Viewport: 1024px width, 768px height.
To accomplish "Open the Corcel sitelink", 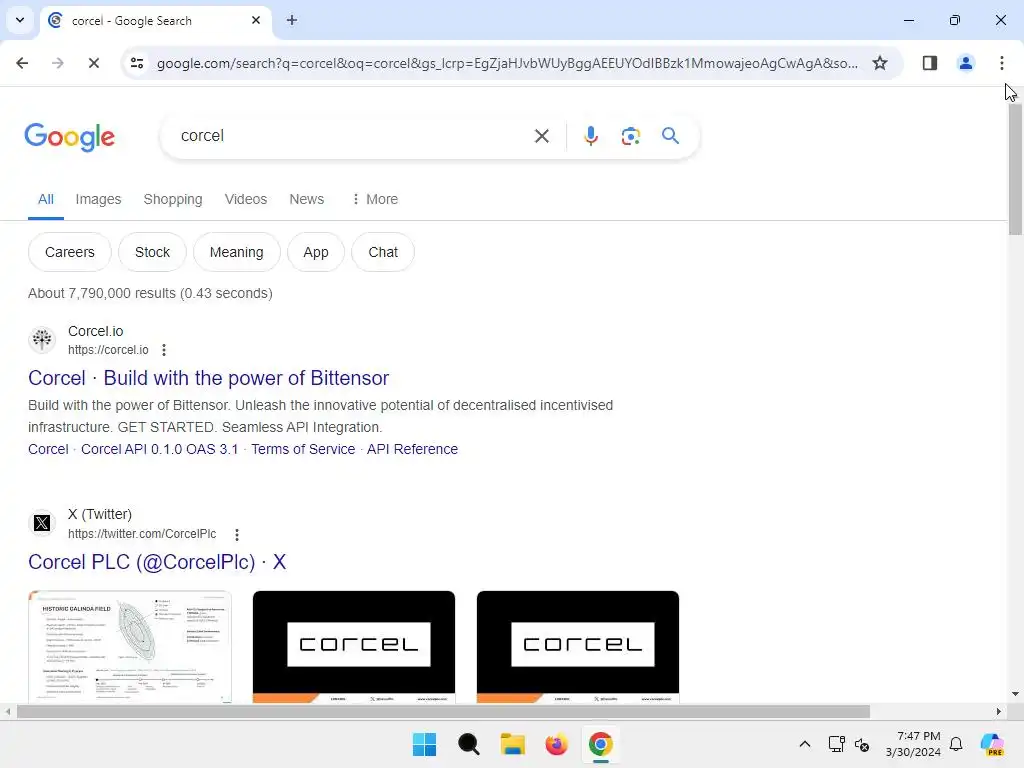I will pos(48,449).
